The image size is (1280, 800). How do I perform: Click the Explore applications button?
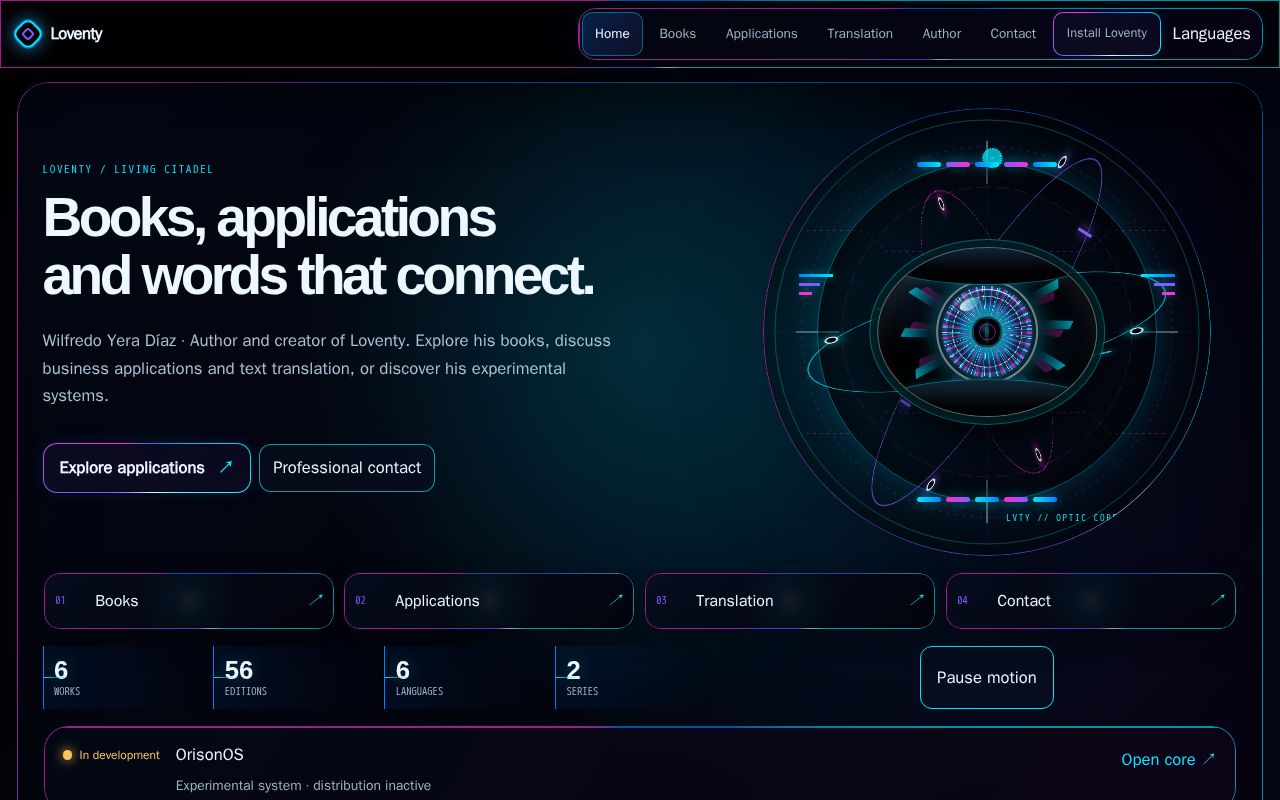click(147, 468)
